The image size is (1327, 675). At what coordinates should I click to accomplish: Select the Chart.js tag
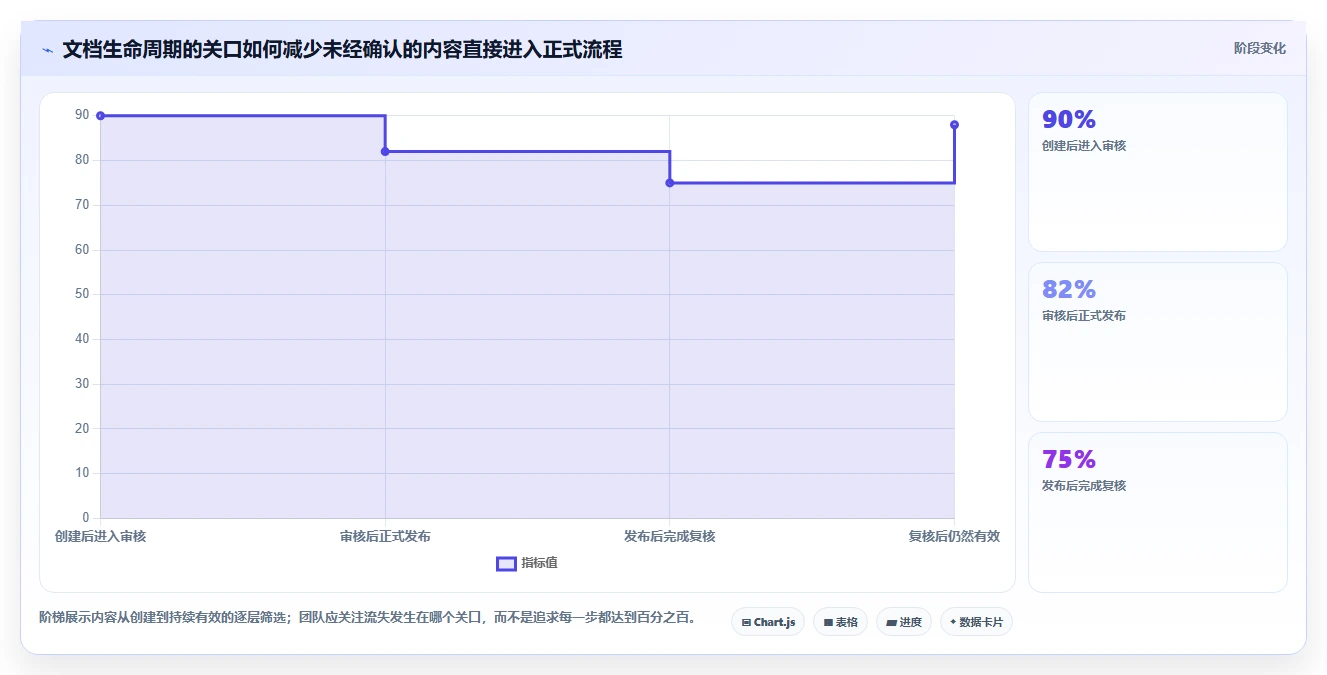coord(768,622)
